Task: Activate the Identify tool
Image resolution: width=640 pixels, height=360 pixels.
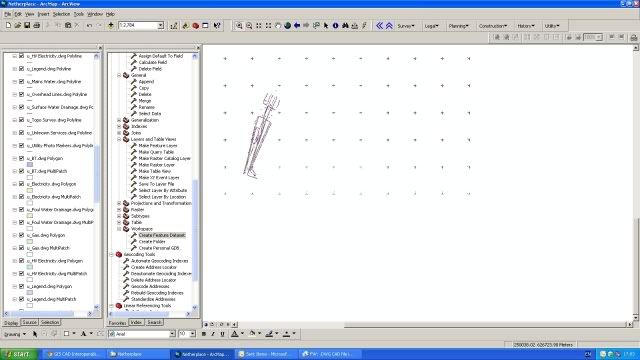Action: coord(336,26)
